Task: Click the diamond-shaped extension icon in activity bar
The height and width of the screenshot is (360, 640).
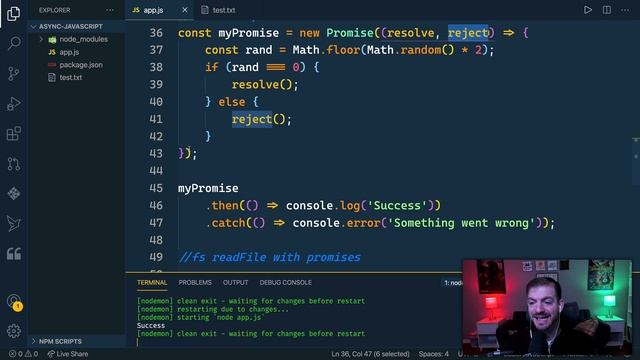Action: coord(13,193)
